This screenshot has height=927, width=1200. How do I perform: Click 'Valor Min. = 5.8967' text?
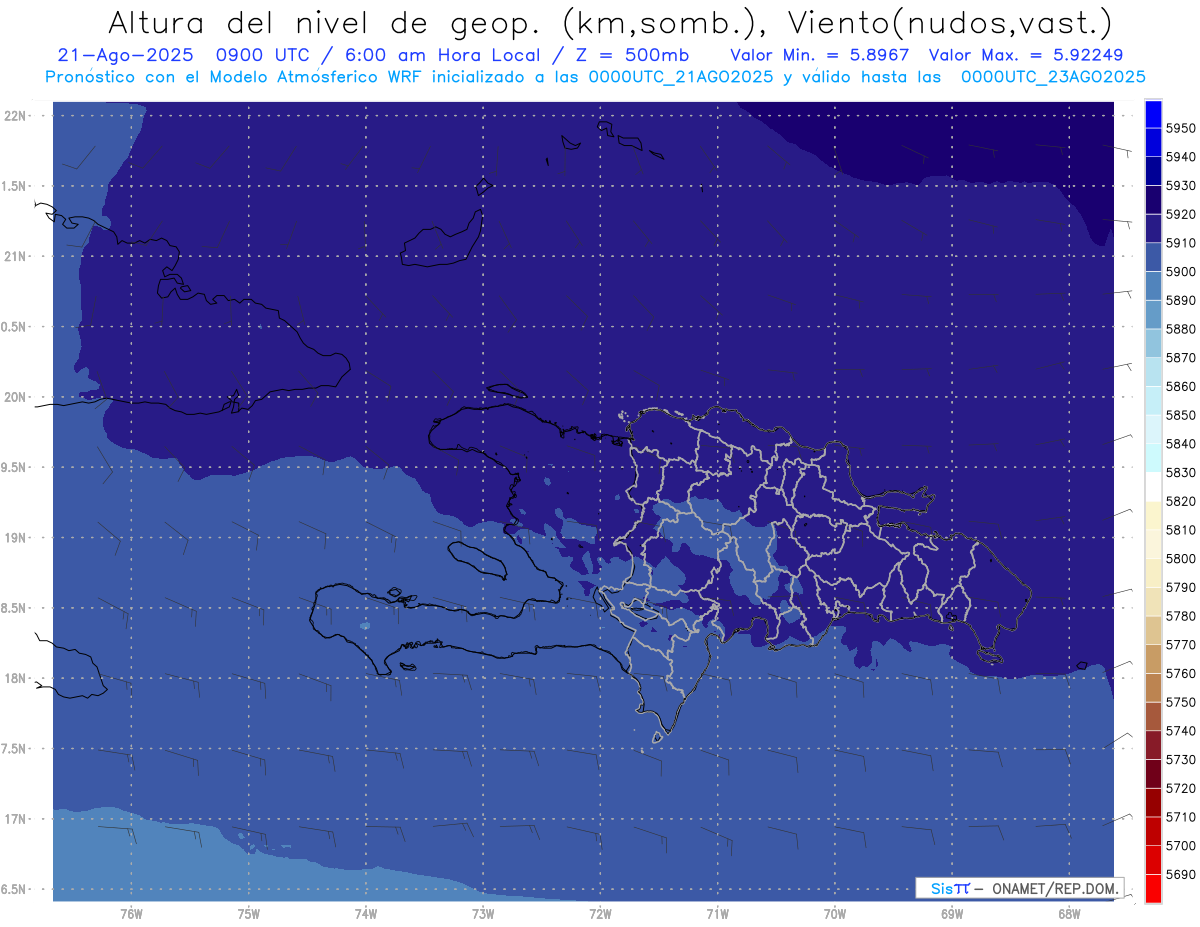pyautogui.click(x=819, y=55)
